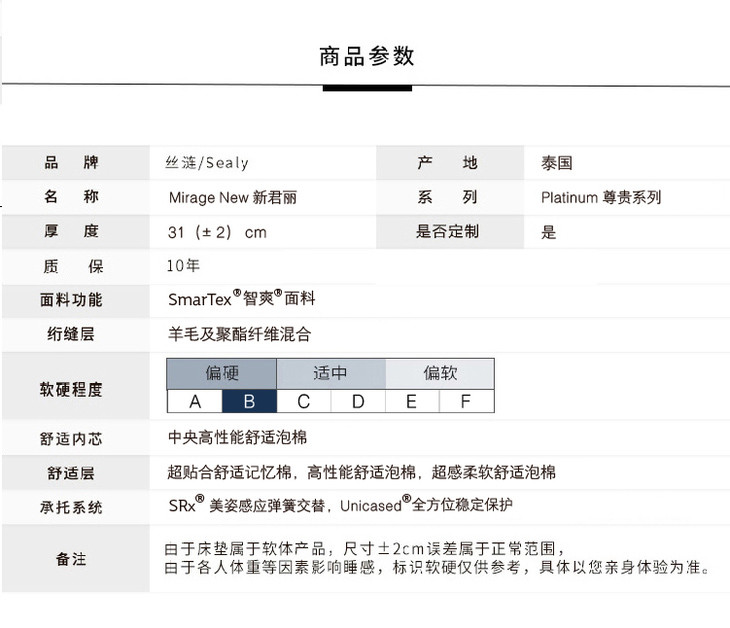The height and width of the screenshot is (628, 730).
Task: Select firmness level E box
Action: click(x=412, y=402)
